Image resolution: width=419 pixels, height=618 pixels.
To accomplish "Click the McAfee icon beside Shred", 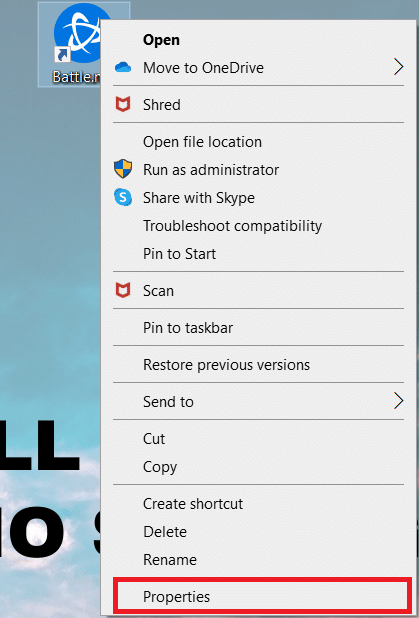I will click(x=123, y=105).
